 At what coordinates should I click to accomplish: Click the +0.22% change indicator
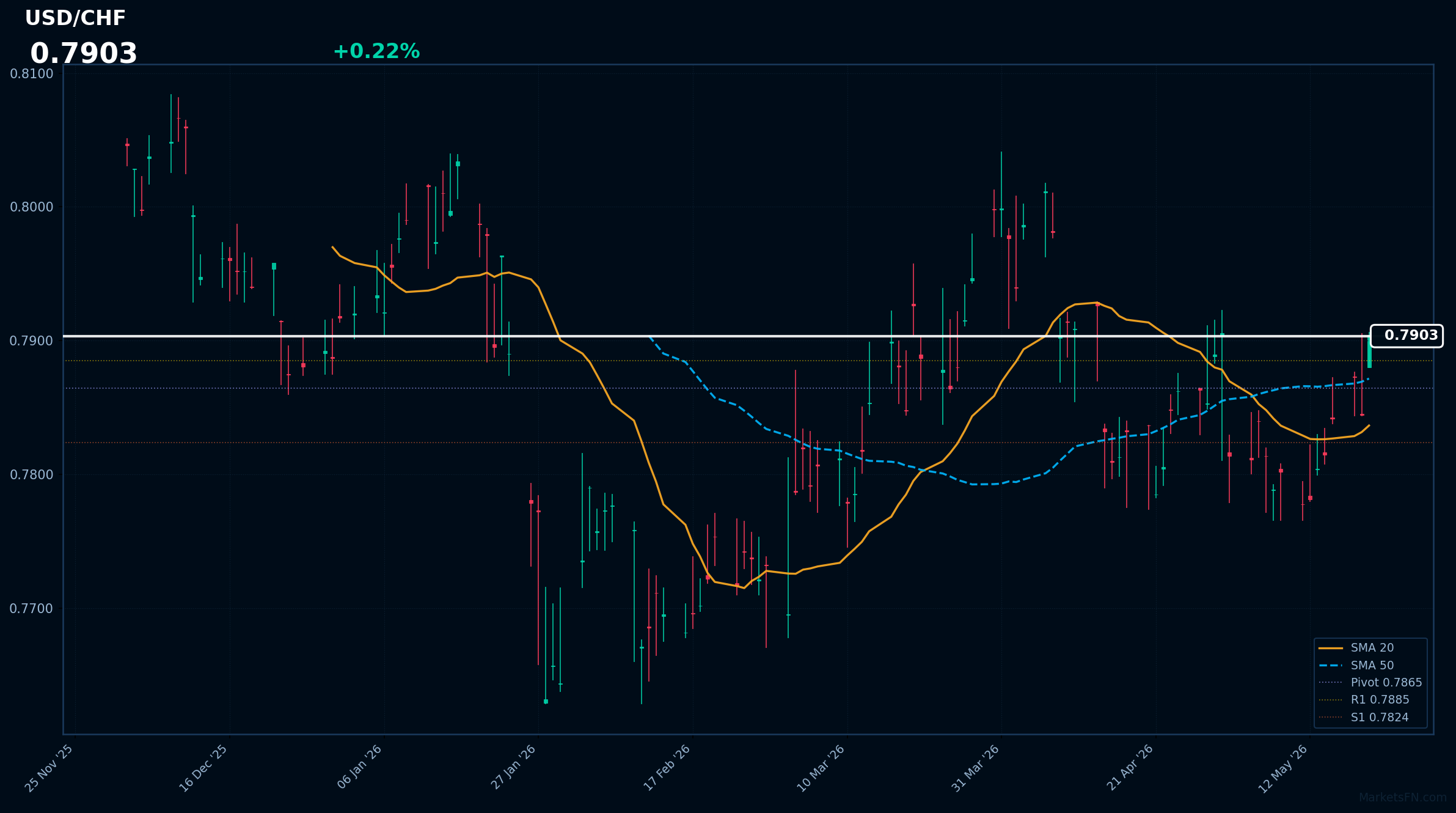(376, 51)
